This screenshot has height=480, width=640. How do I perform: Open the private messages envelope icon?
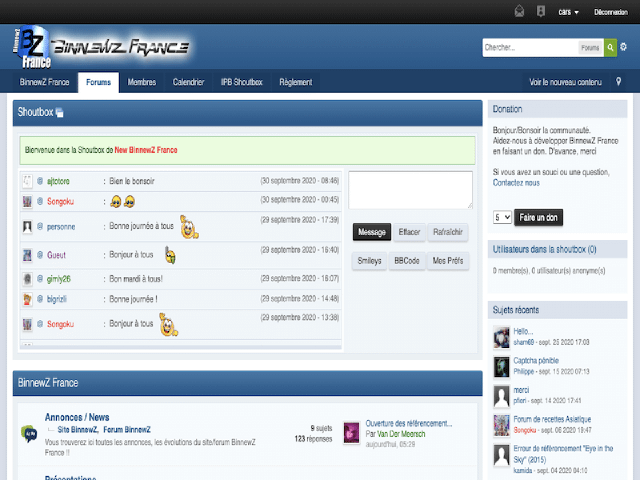[x=519, y=11]
